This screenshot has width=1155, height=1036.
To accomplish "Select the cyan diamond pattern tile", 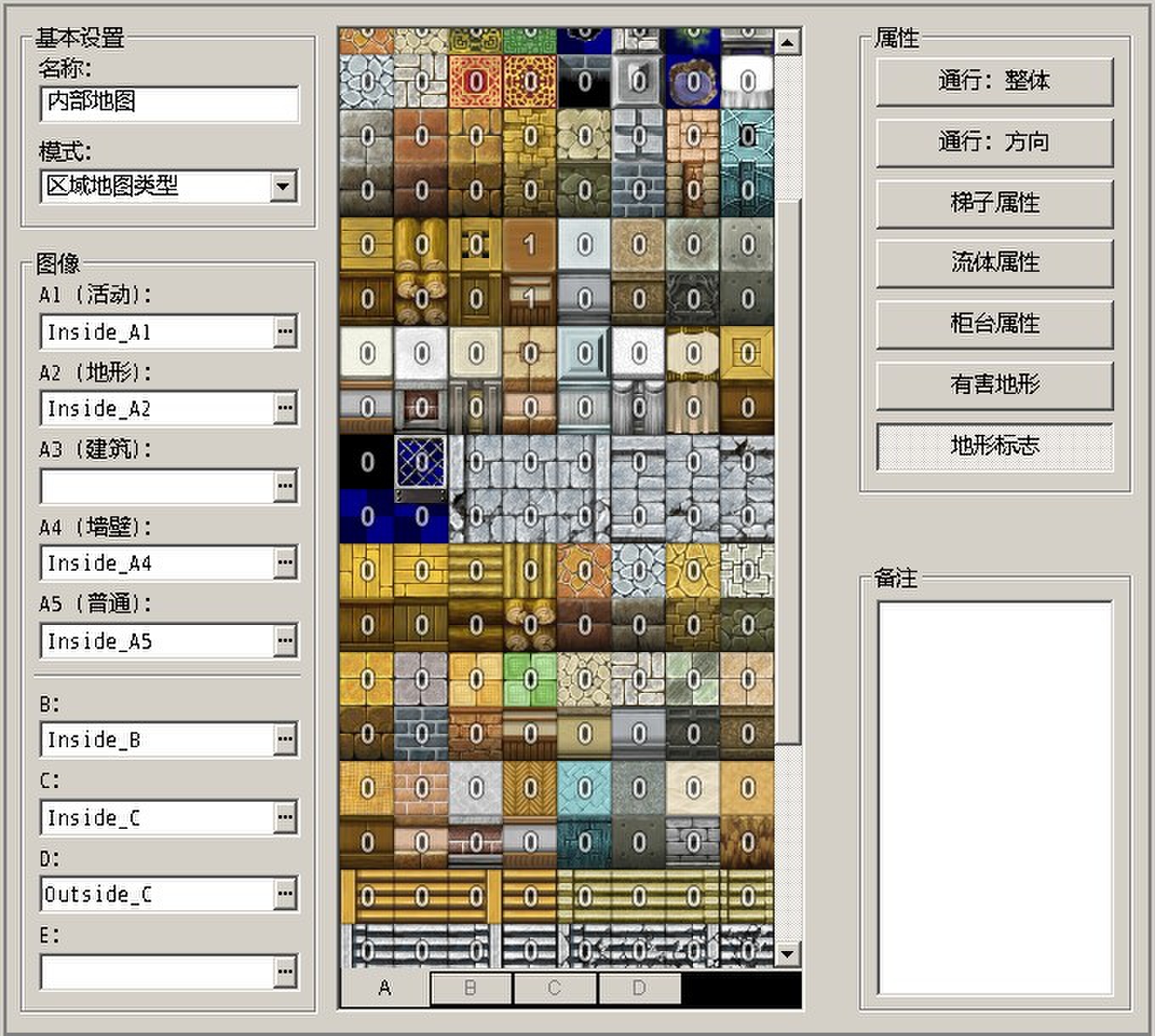I will 584,788.
